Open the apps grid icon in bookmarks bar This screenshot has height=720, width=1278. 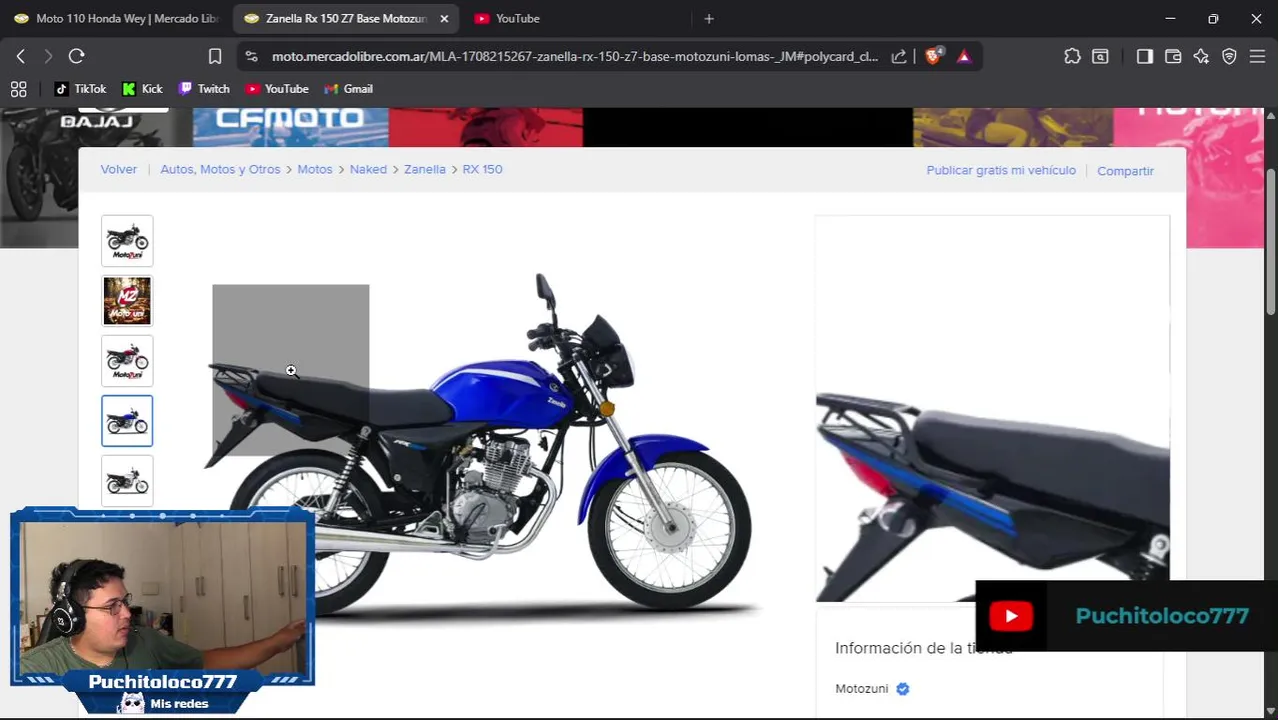(18, 89)
